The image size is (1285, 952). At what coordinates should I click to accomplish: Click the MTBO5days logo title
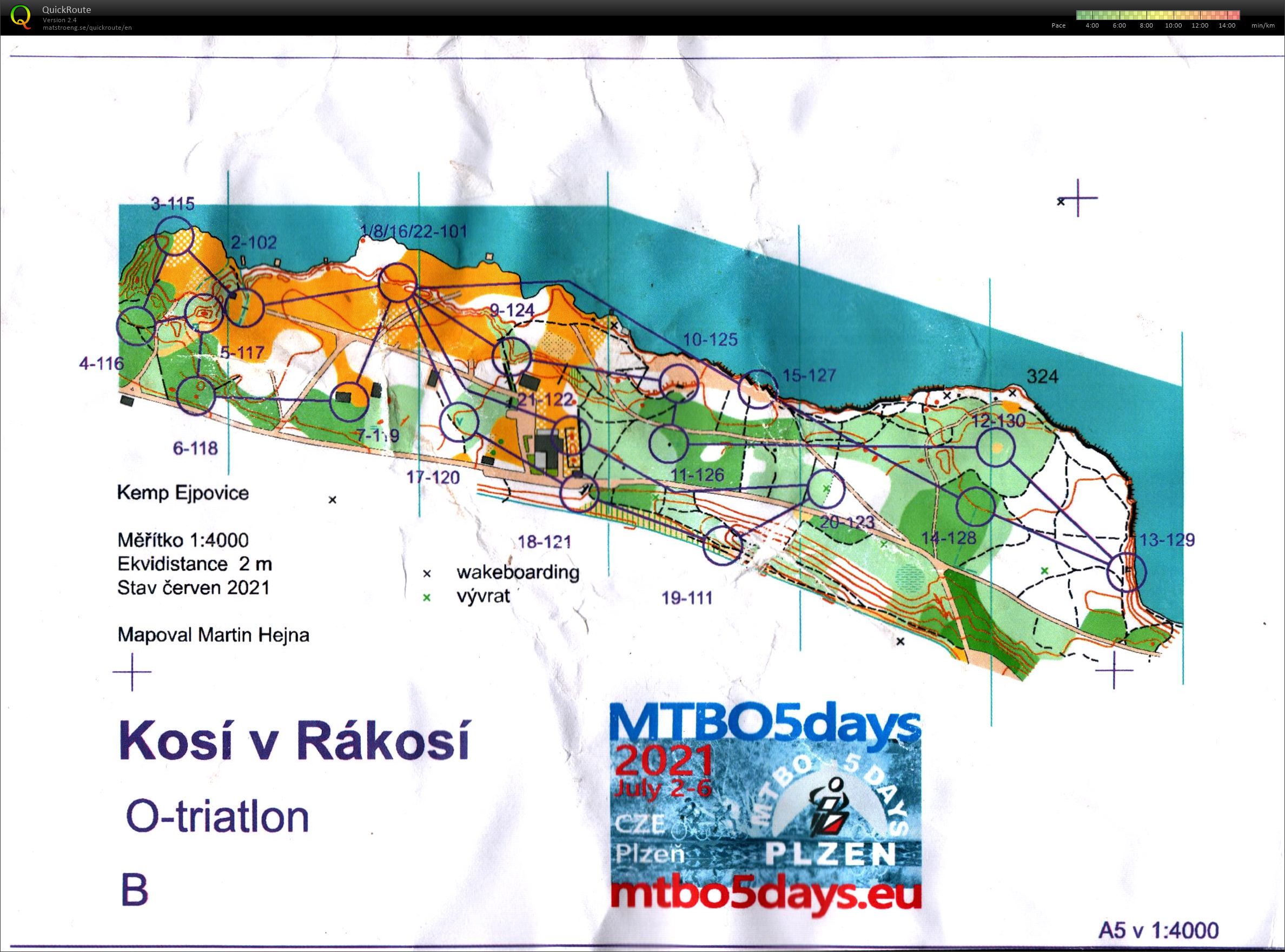coord(764,723)
